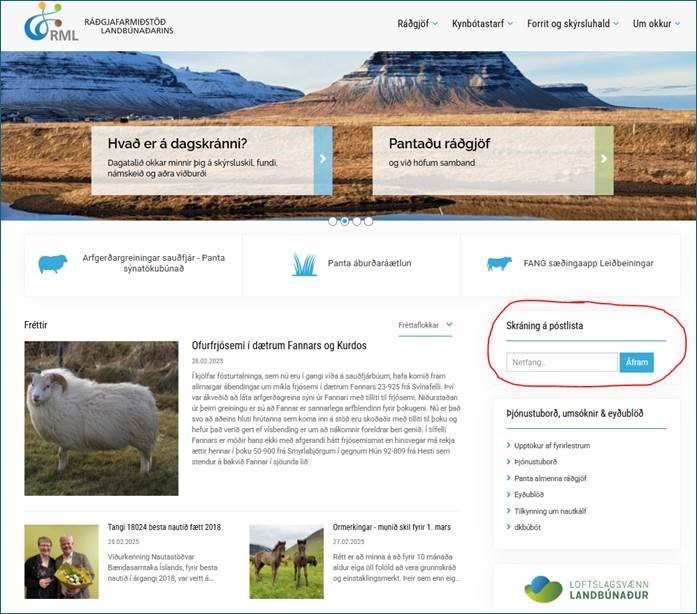
Task: Click the Loftslagsvænn Landbúnaður logo
Action: click(x=585, y=588)
